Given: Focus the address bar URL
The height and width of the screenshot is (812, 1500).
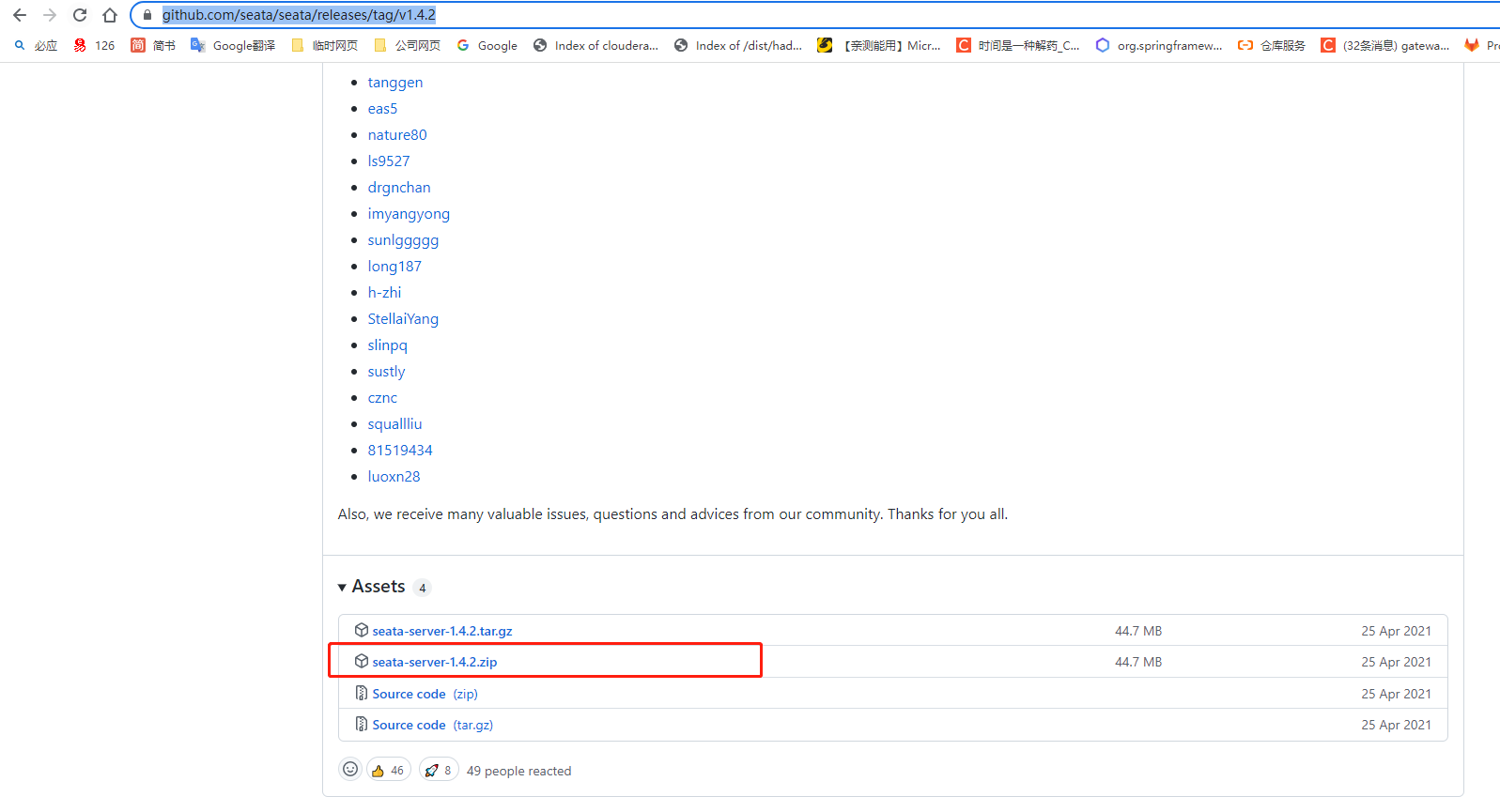Looking at the screenshot, I should coord(299,15).
